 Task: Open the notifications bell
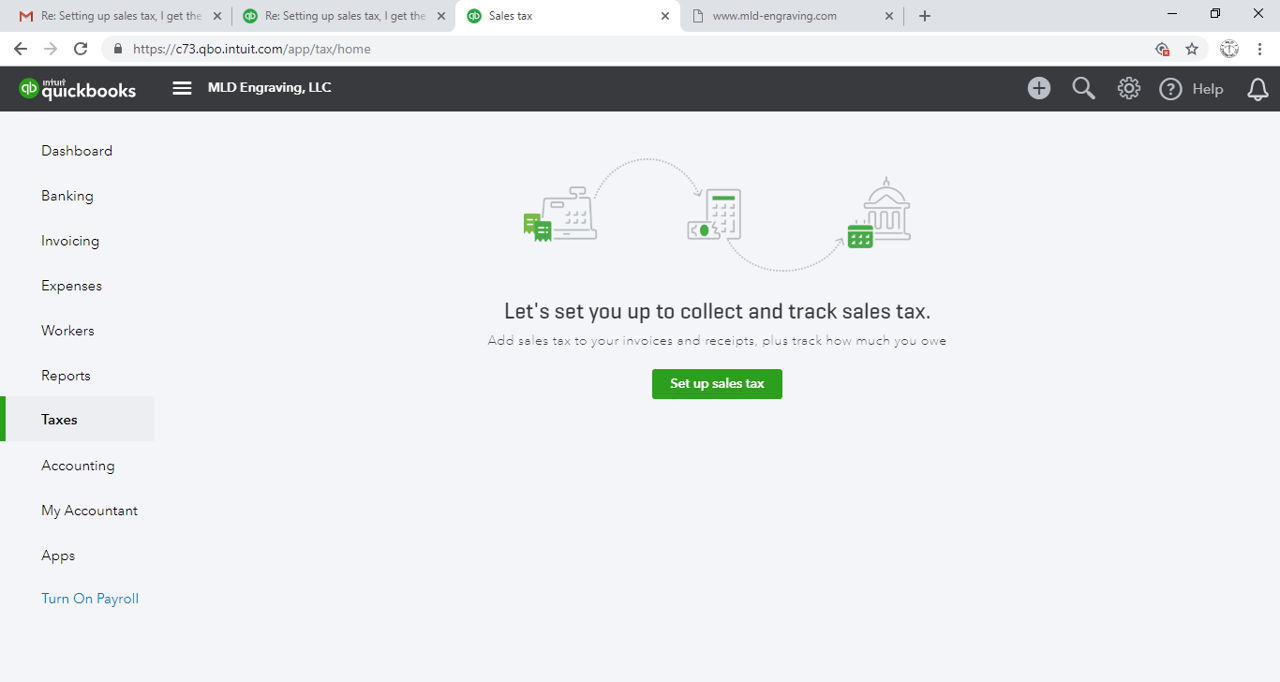click(1258, 89)
